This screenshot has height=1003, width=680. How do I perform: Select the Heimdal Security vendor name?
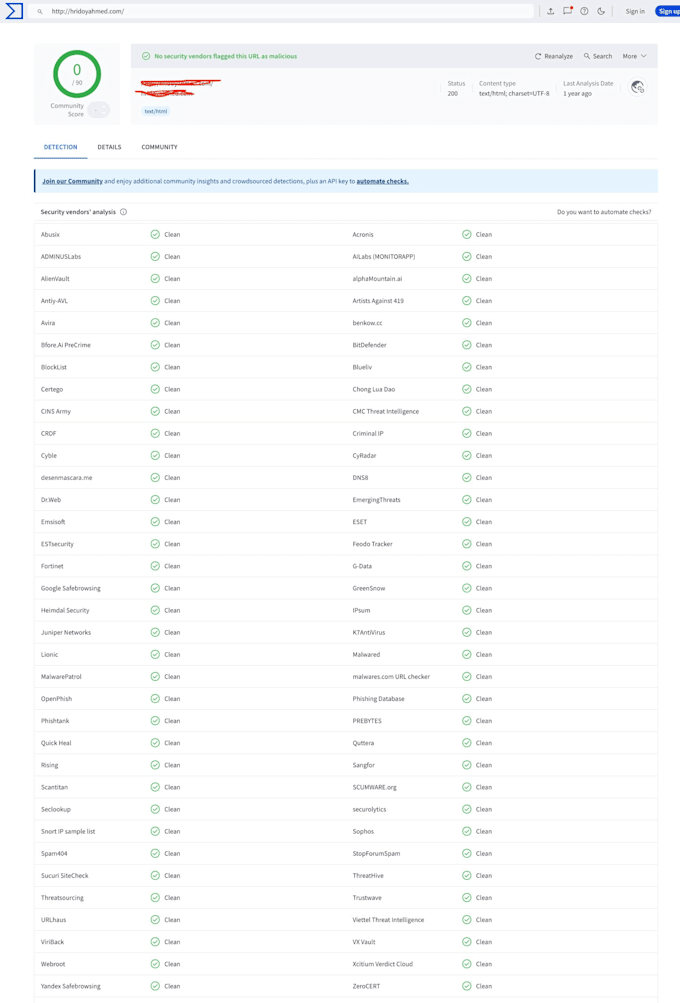point(65,610)
